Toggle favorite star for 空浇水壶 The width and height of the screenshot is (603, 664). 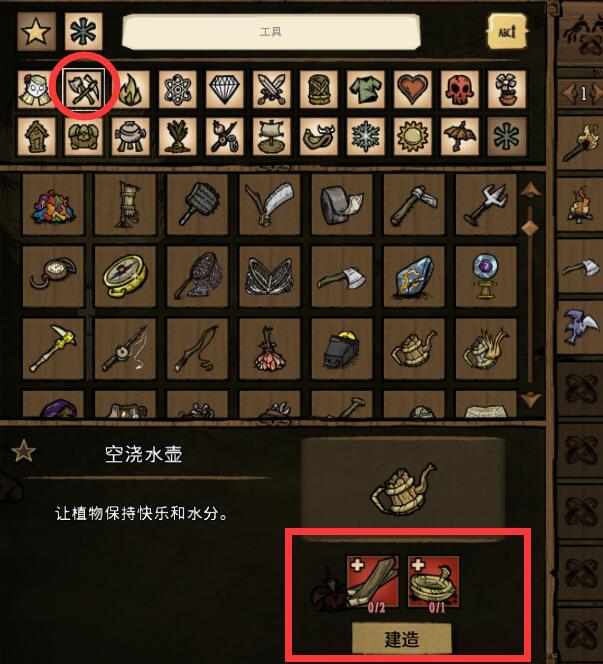[x=23, y=451]
